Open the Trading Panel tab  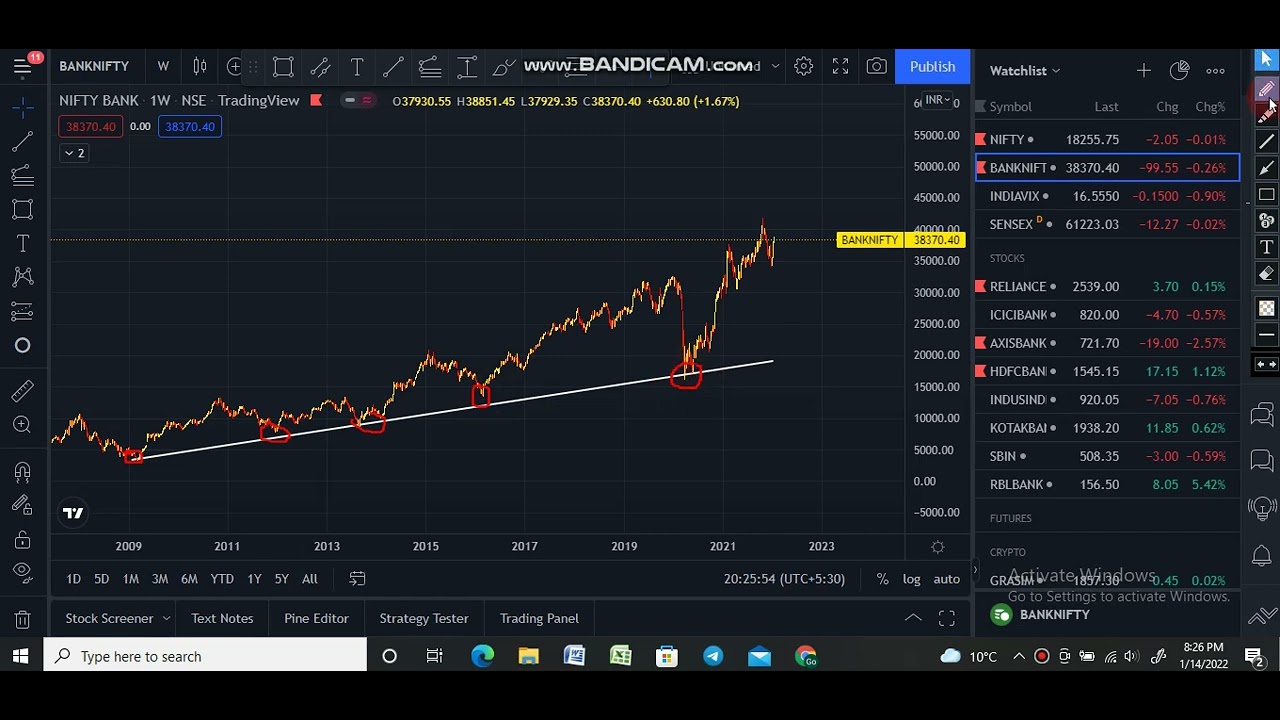[x=539, y=619]
